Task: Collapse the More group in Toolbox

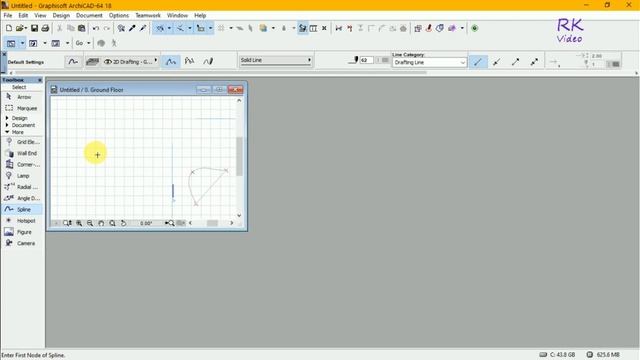Action: tap(14, 132)
